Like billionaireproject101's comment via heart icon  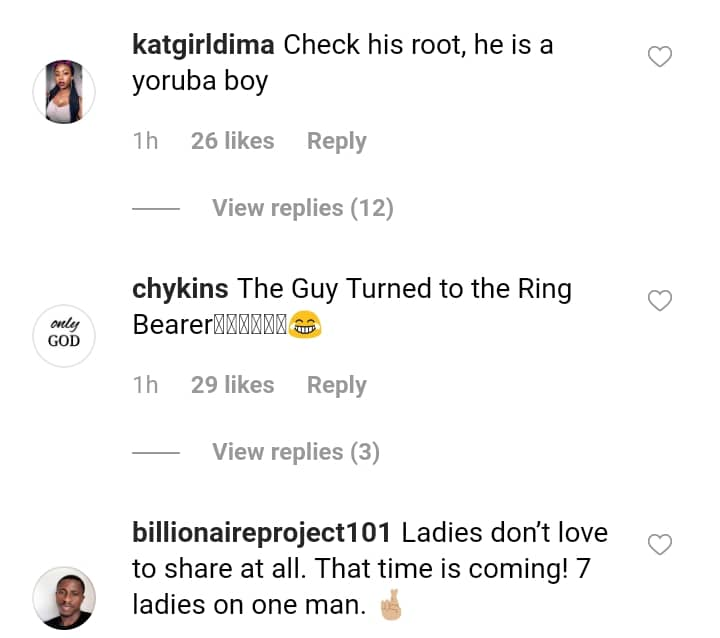click(x=660, y=544)
